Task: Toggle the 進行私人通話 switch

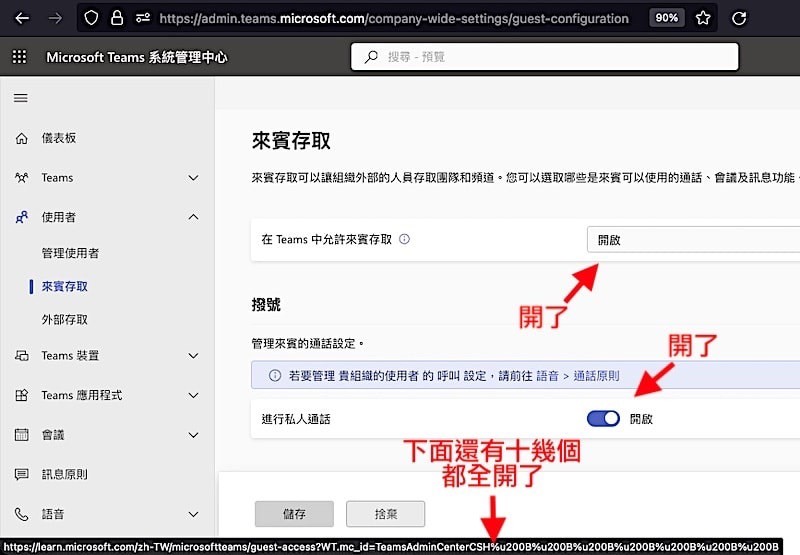Action: (603, 419)
